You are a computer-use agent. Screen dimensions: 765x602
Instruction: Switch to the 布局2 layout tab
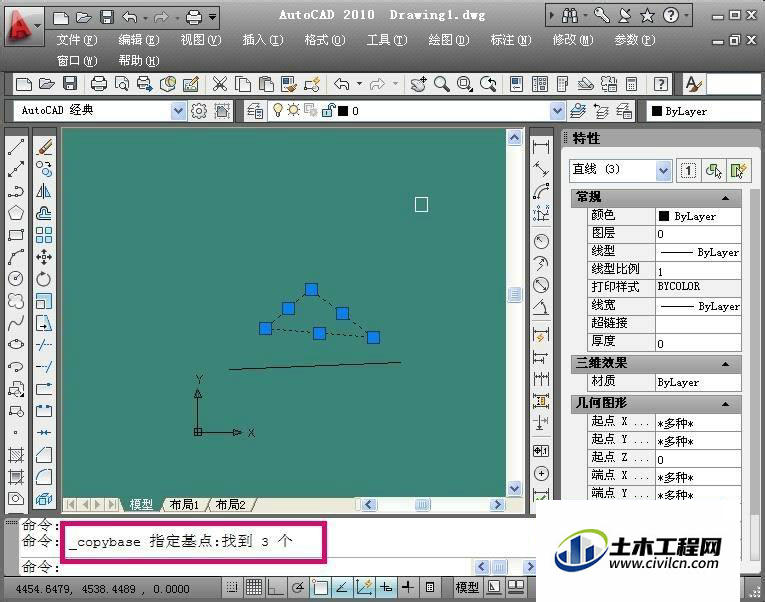click(230, 504)
